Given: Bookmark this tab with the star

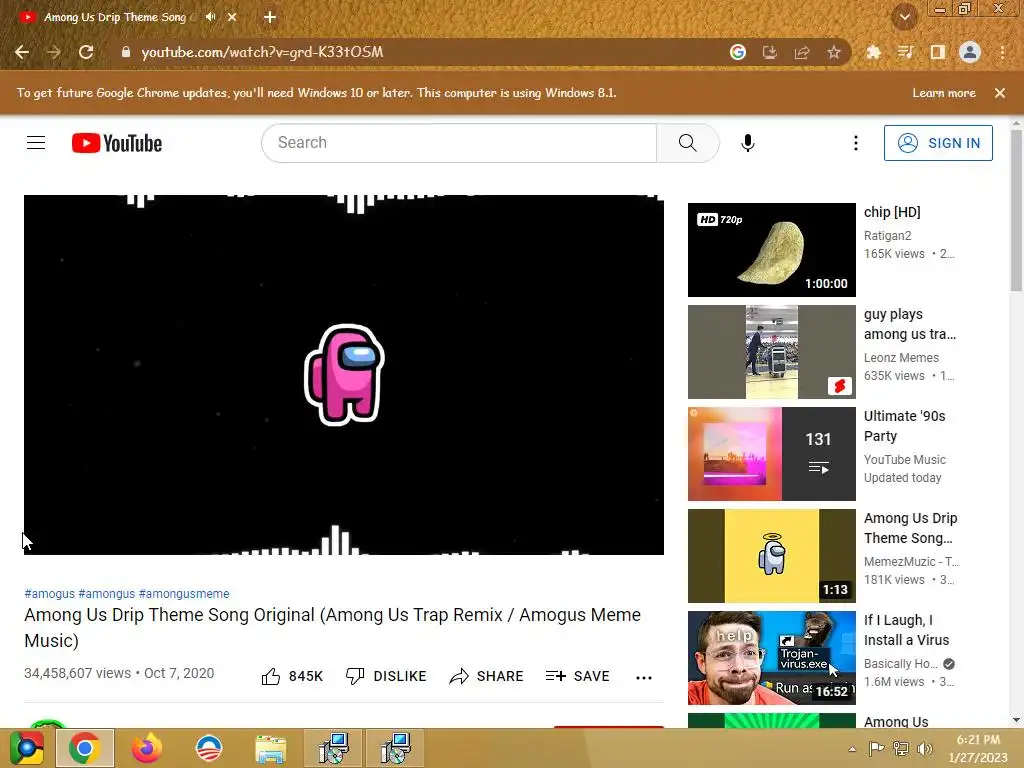Looking at the screenshot, I should click(x=834, y=52).
